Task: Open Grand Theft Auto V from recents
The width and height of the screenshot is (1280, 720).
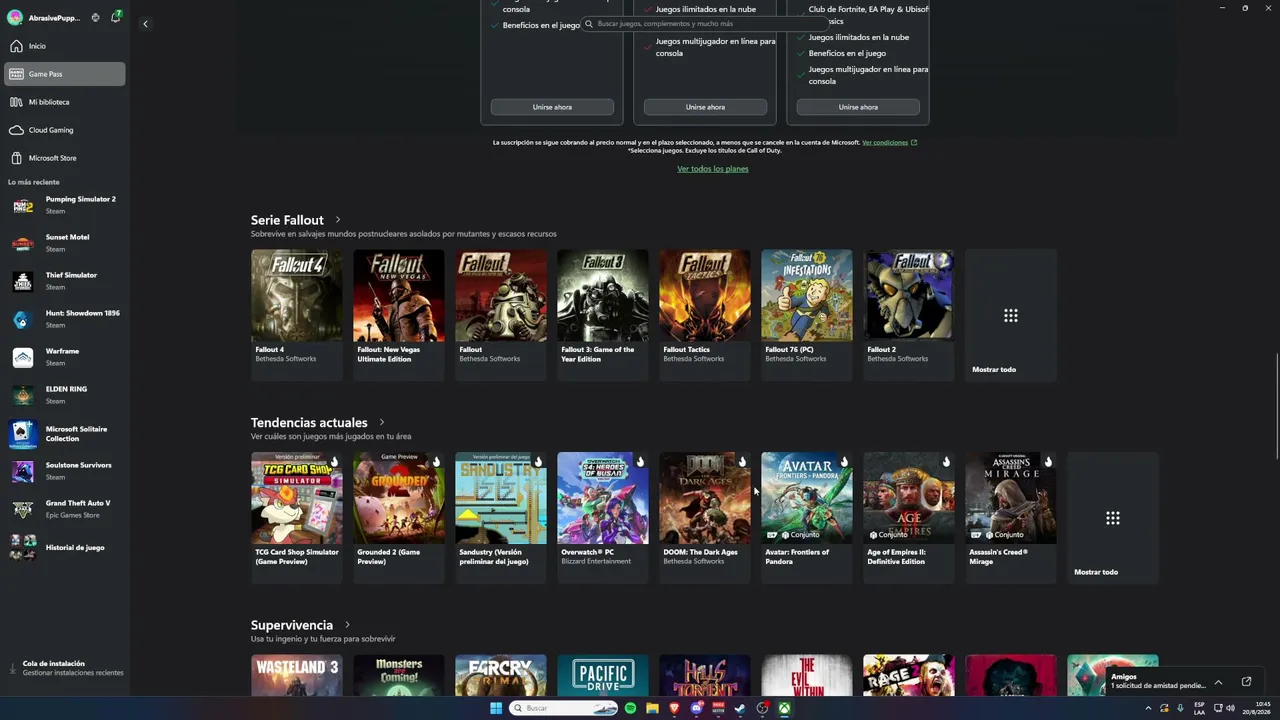Action: coord(65,509)
